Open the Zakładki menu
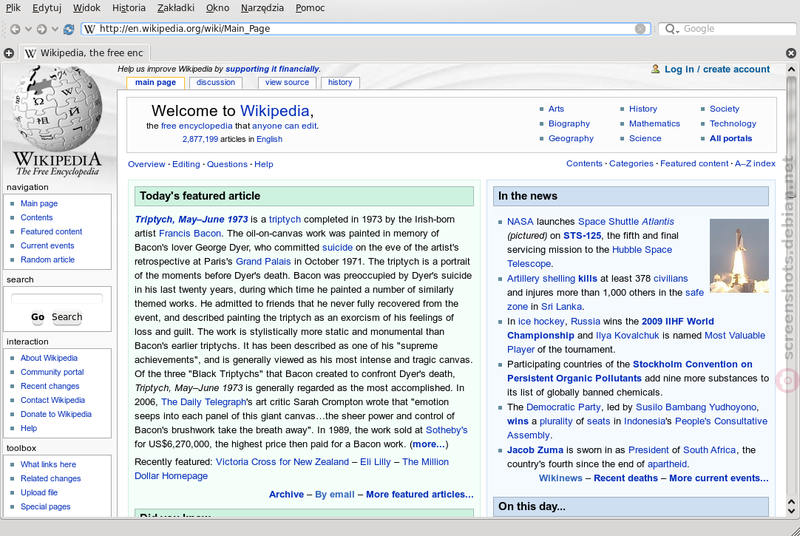The height and width of the screenshot is (536, 800). (176, 8)
